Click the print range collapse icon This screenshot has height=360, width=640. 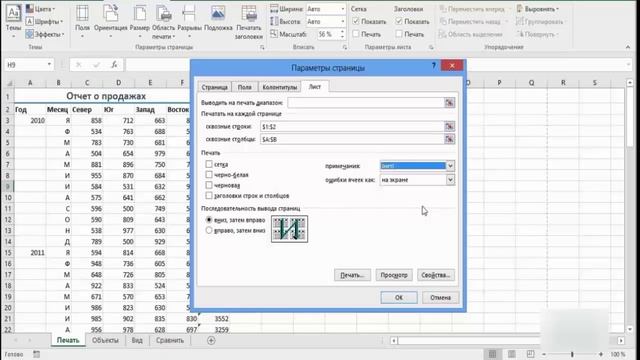(449, 103)
